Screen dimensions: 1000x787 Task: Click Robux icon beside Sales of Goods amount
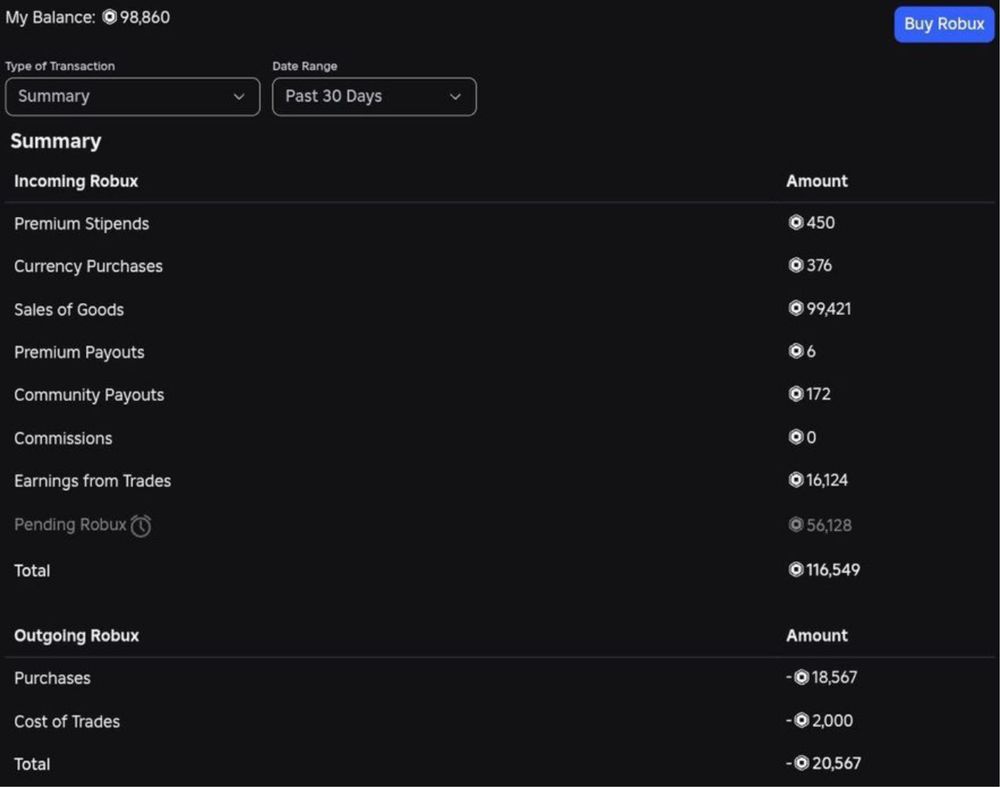(x=795, y=308)
